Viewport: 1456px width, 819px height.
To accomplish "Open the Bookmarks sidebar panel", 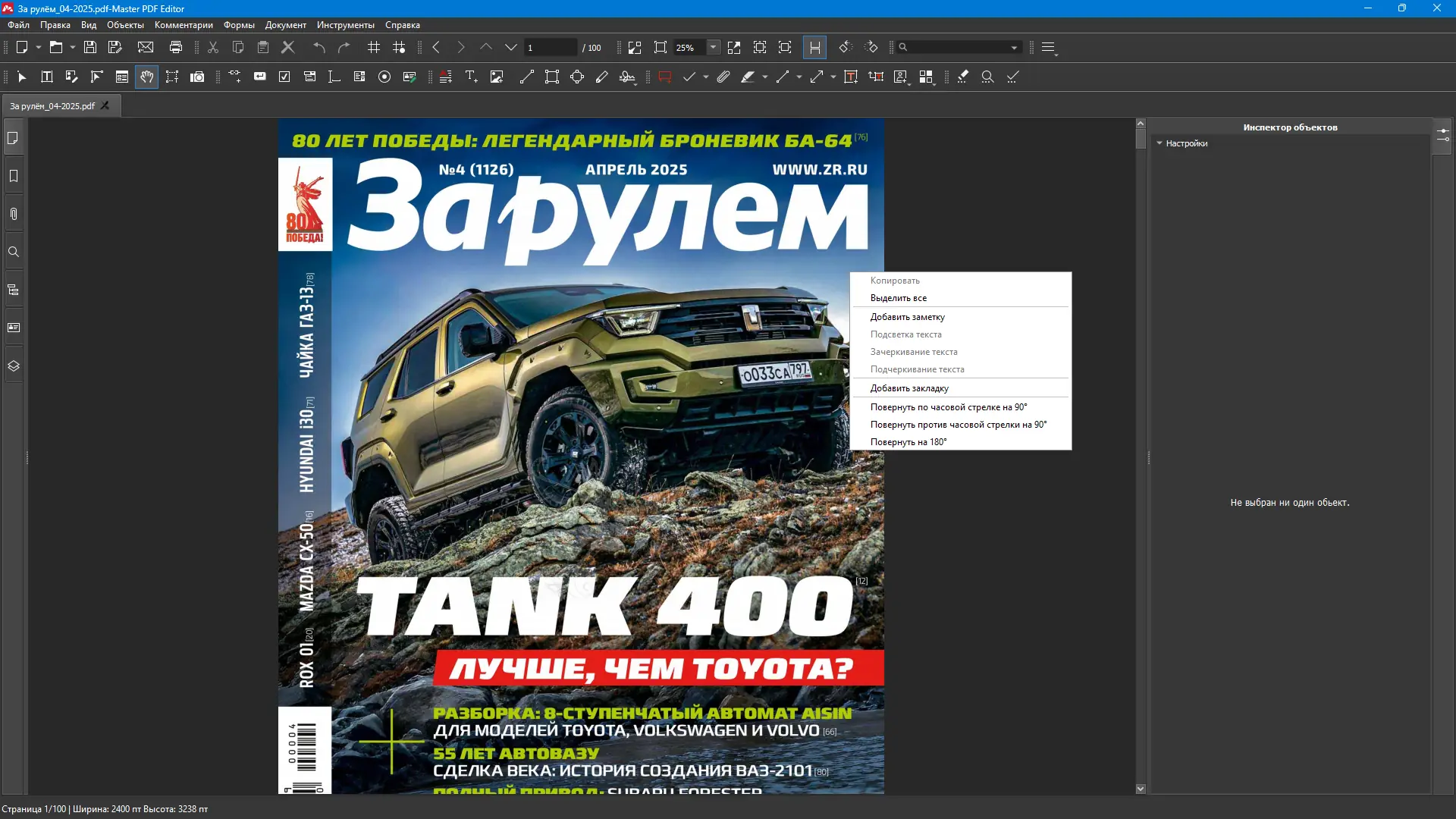I will (x=14, y=177).
